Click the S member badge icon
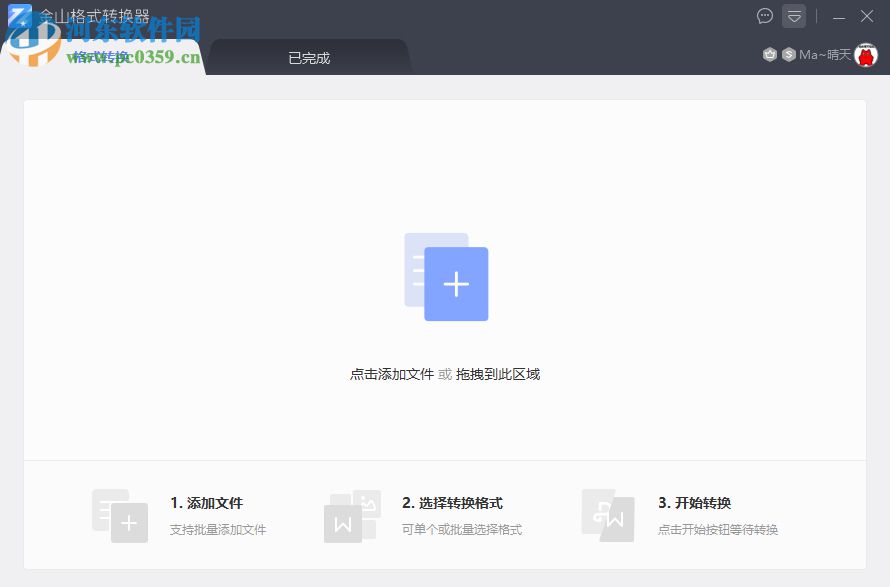 pyautogui.click(x=789, y=54)
